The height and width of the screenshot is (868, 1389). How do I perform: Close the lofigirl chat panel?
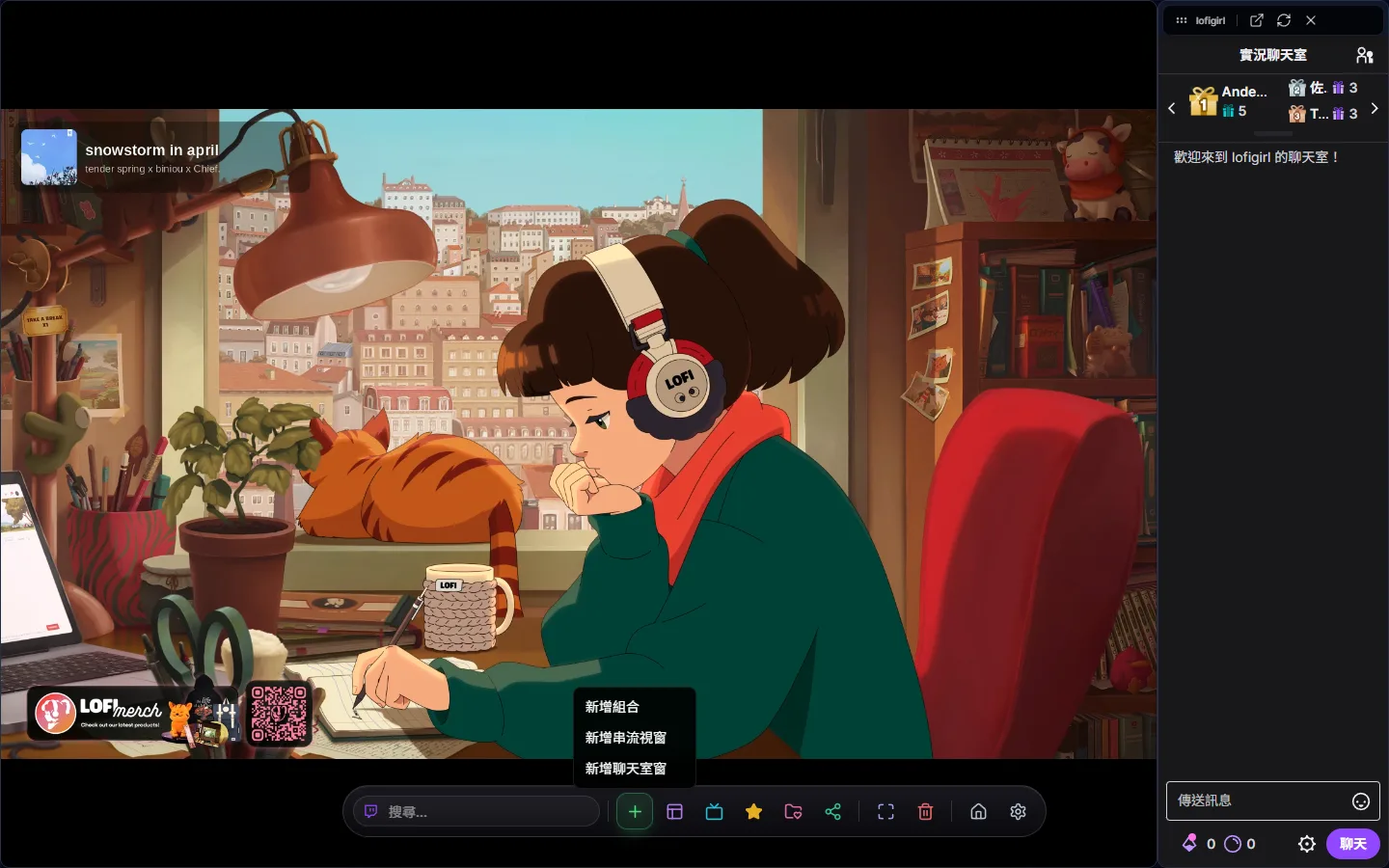(1311, 20)
